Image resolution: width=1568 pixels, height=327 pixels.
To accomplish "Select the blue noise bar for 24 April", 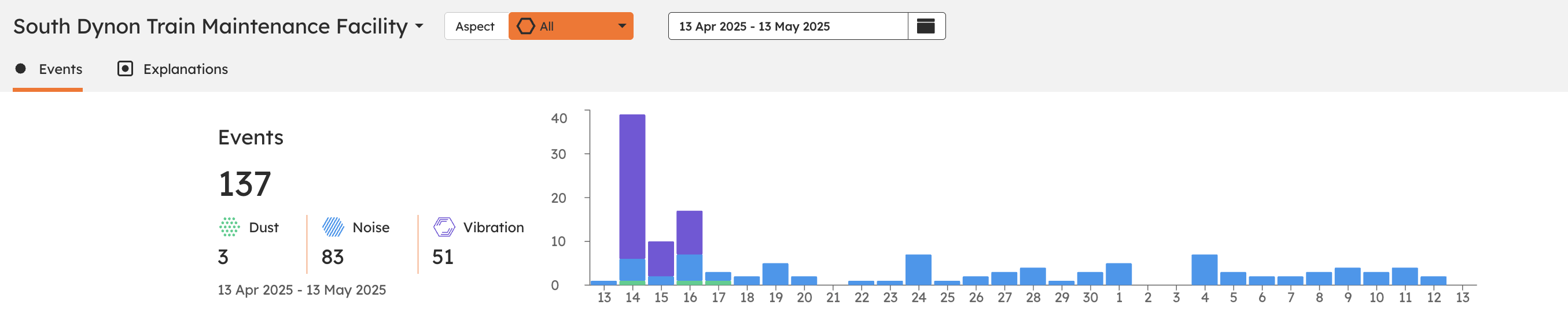I will 918,270.
